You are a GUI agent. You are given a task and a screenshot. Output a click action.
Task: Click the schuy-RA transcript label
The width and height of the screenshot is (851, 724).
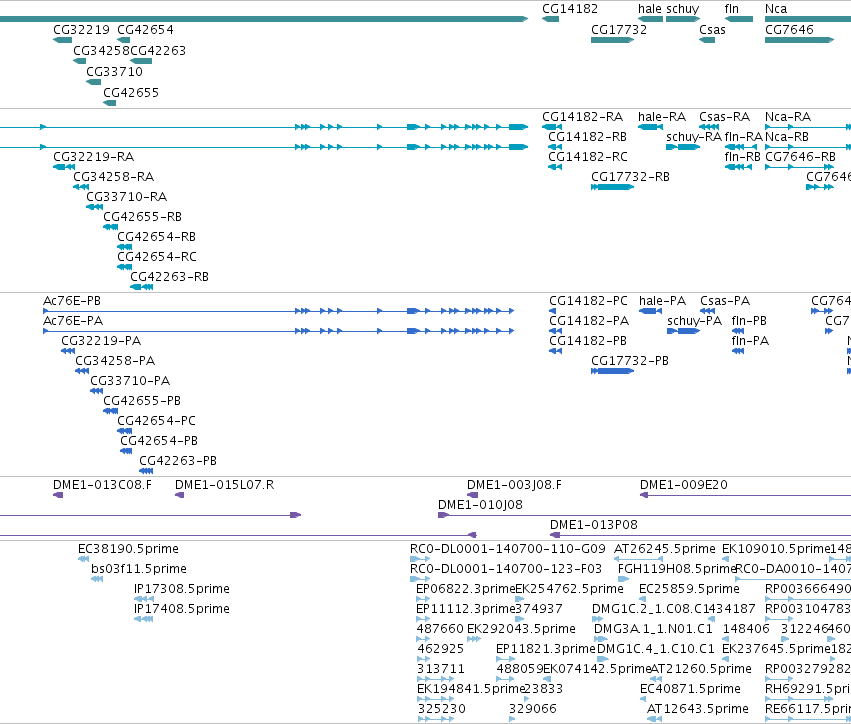(694, 137)
